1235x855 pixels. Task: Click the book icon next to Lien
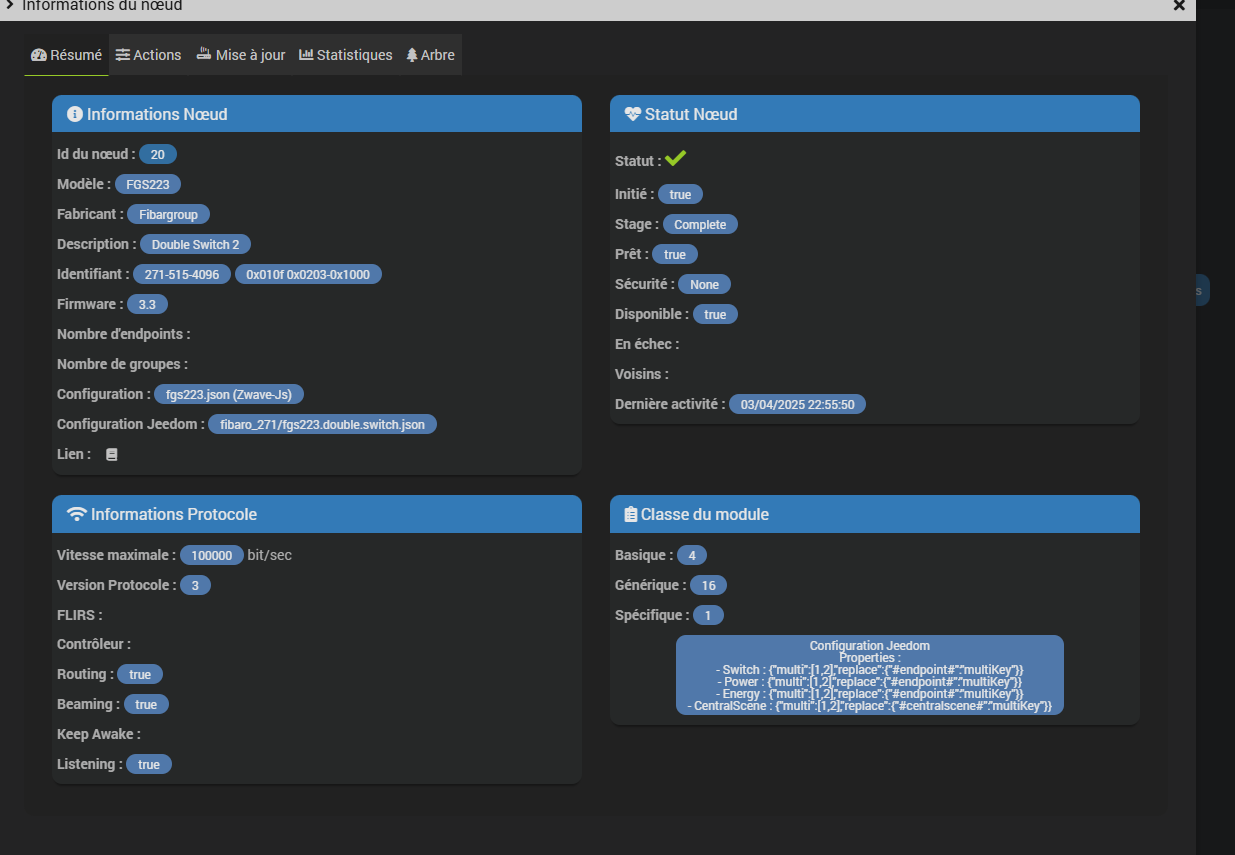(x=112, y=454)
